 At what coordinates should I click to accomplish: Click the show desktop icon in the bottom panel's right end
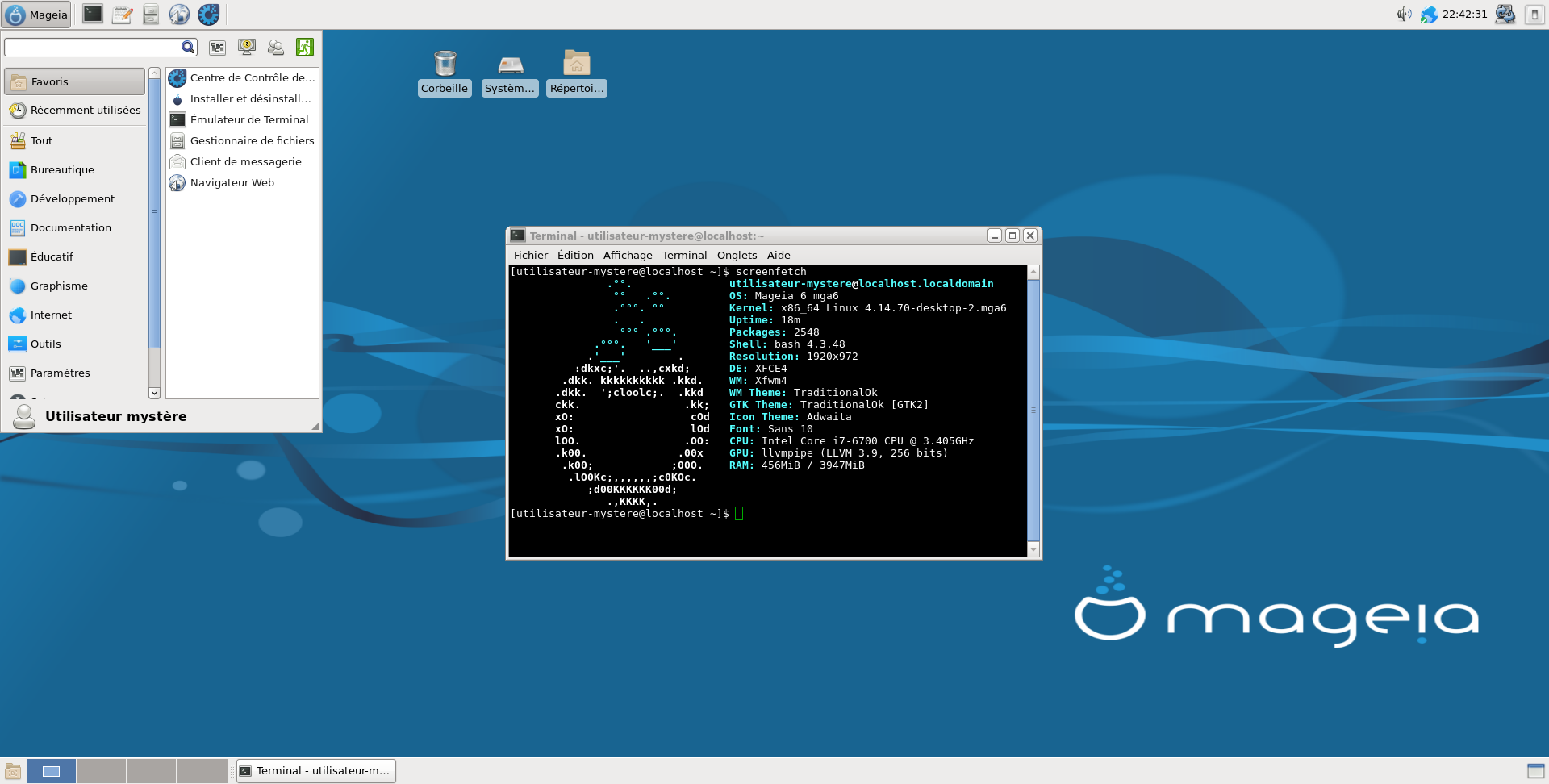click(x=1536, y=771)
